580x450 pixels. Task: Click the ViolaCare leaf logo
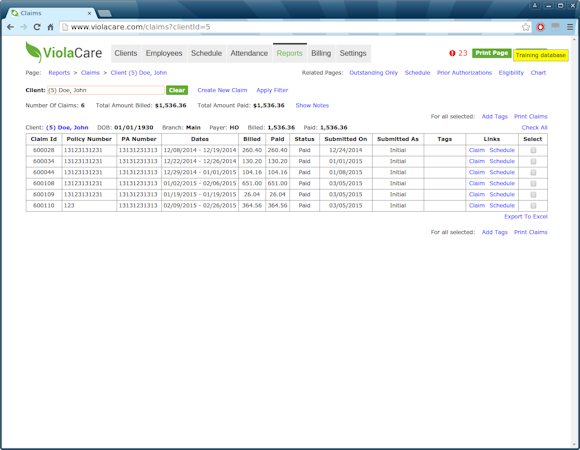pyautogui.click(x=33, y=52)
